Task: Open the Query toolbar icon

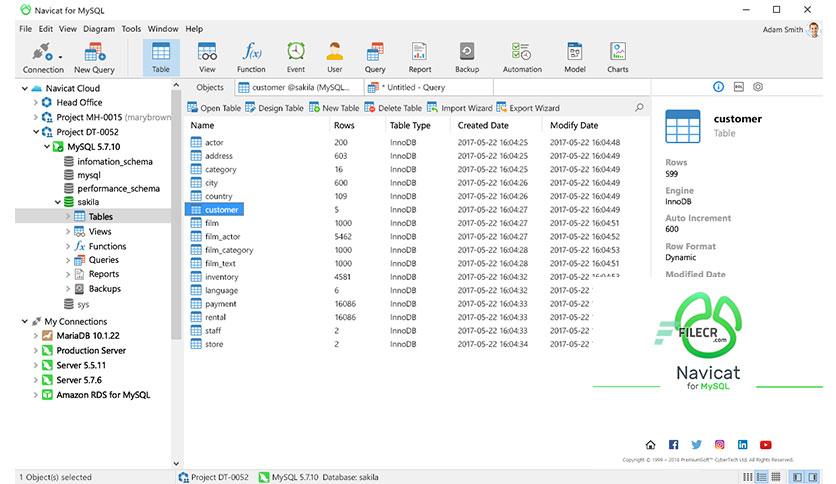Action: 375,58
